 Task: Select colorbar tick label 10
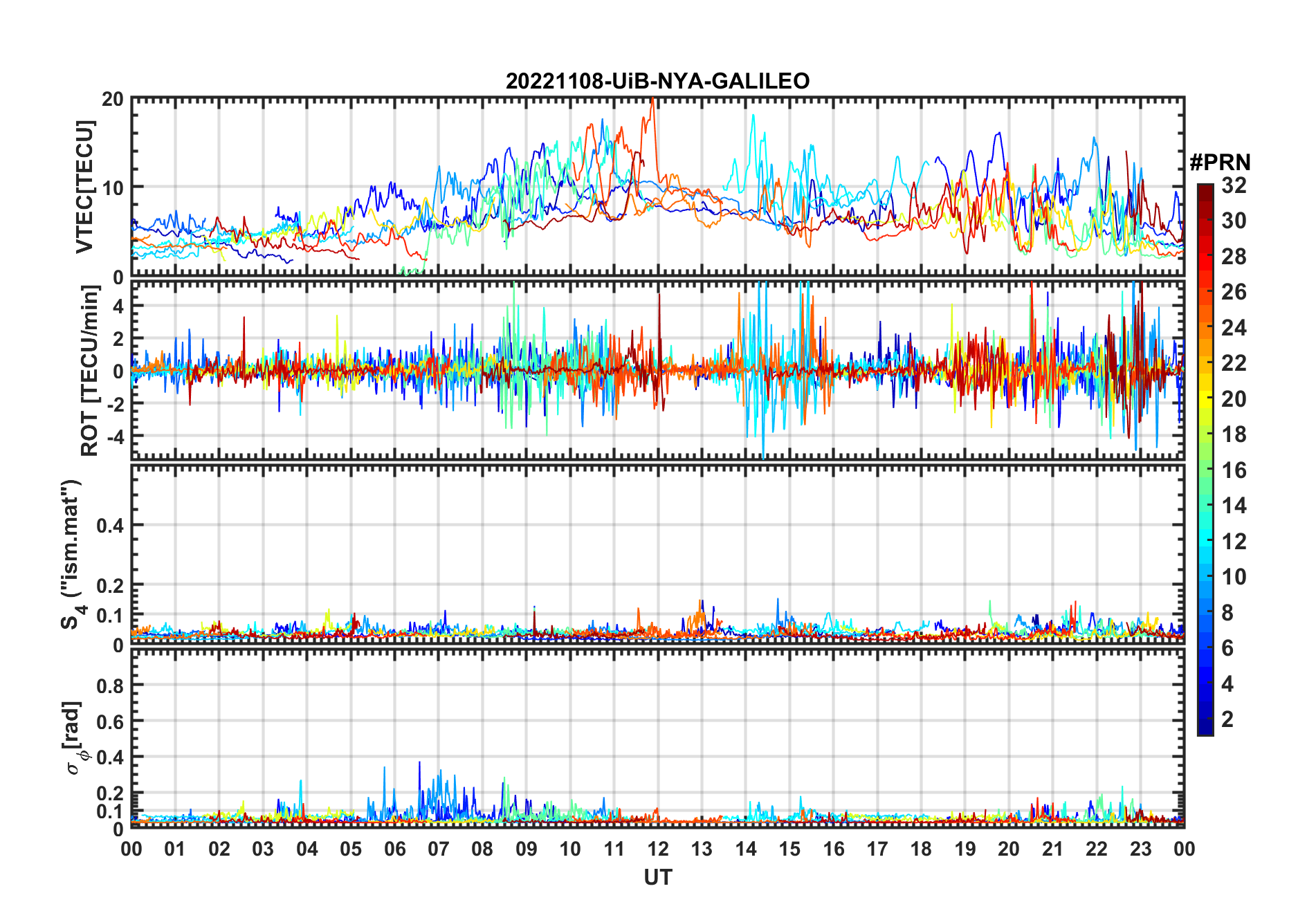click(x=1234, y=577)
